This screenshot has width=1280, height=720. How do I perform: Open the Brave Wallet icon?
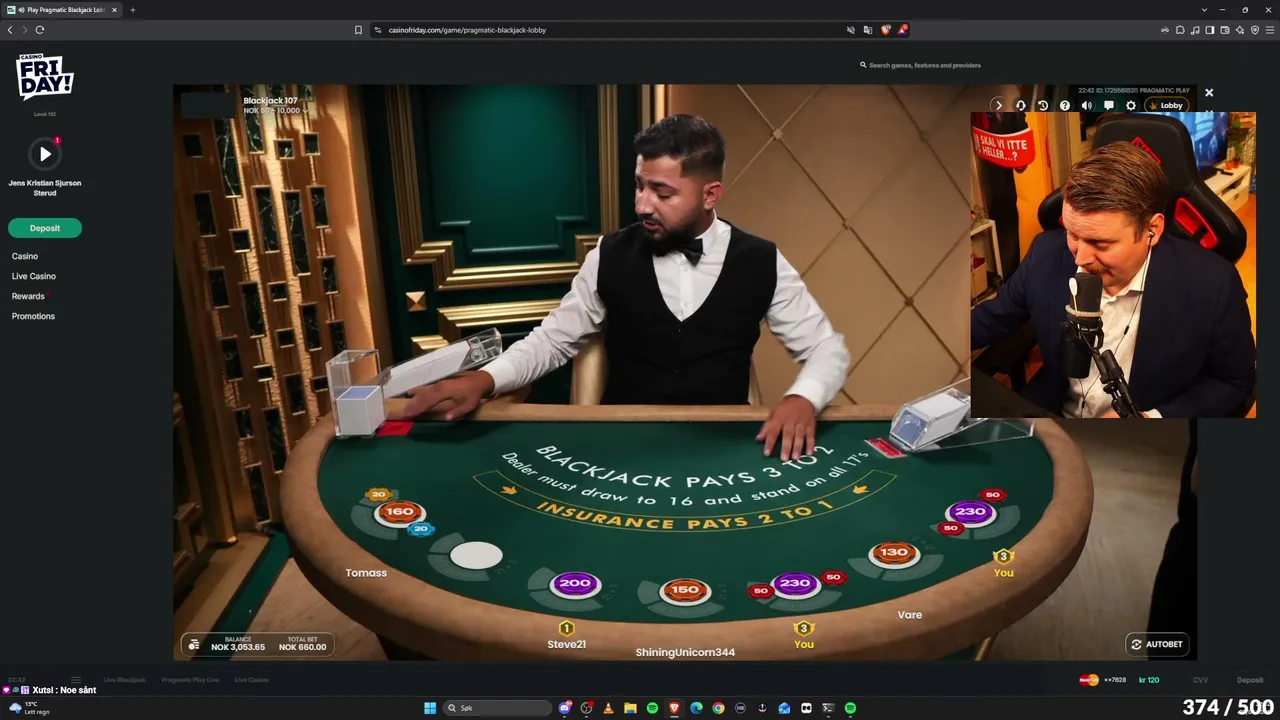[1225, 30]
